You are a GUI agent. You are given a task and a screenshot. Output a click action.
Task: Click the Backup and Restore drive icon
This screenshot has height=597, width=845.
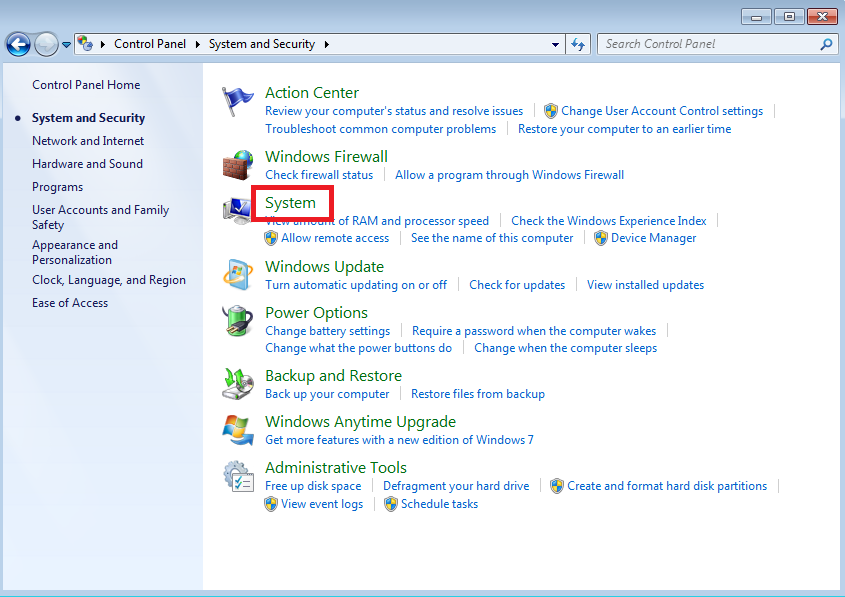point(238,384)
